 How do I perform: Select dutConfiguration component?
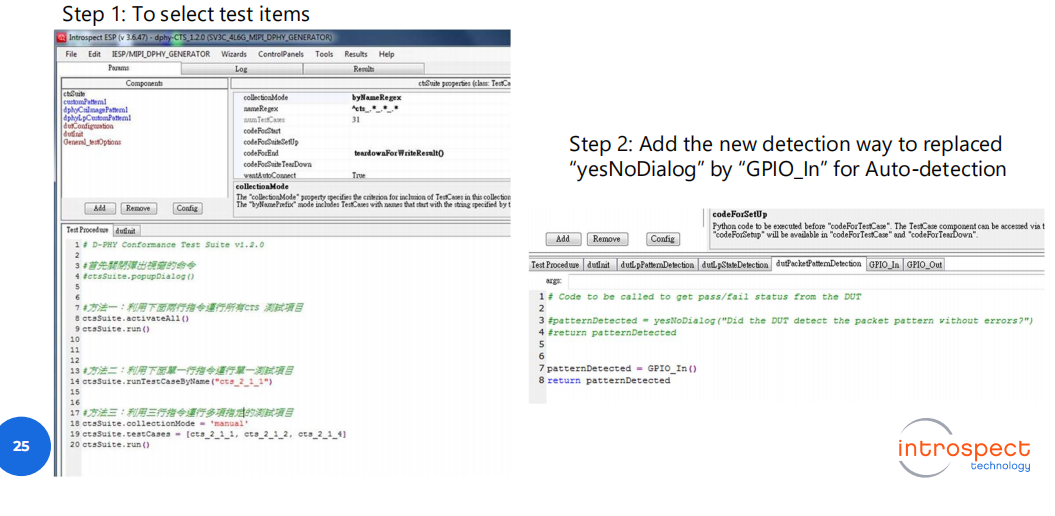pos(88,125)
